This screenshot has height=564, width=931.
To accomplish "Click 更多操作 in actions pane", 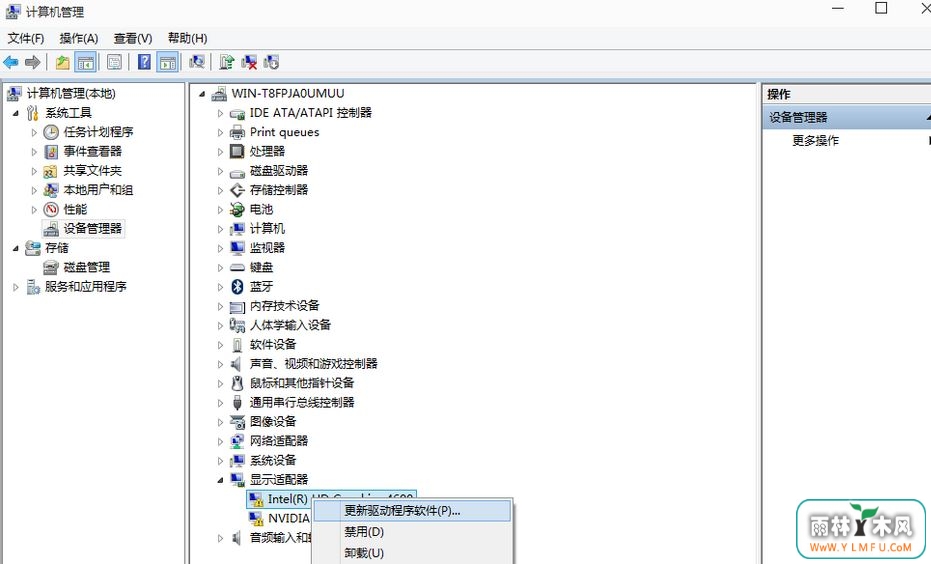I will click(x=815, y=141).
